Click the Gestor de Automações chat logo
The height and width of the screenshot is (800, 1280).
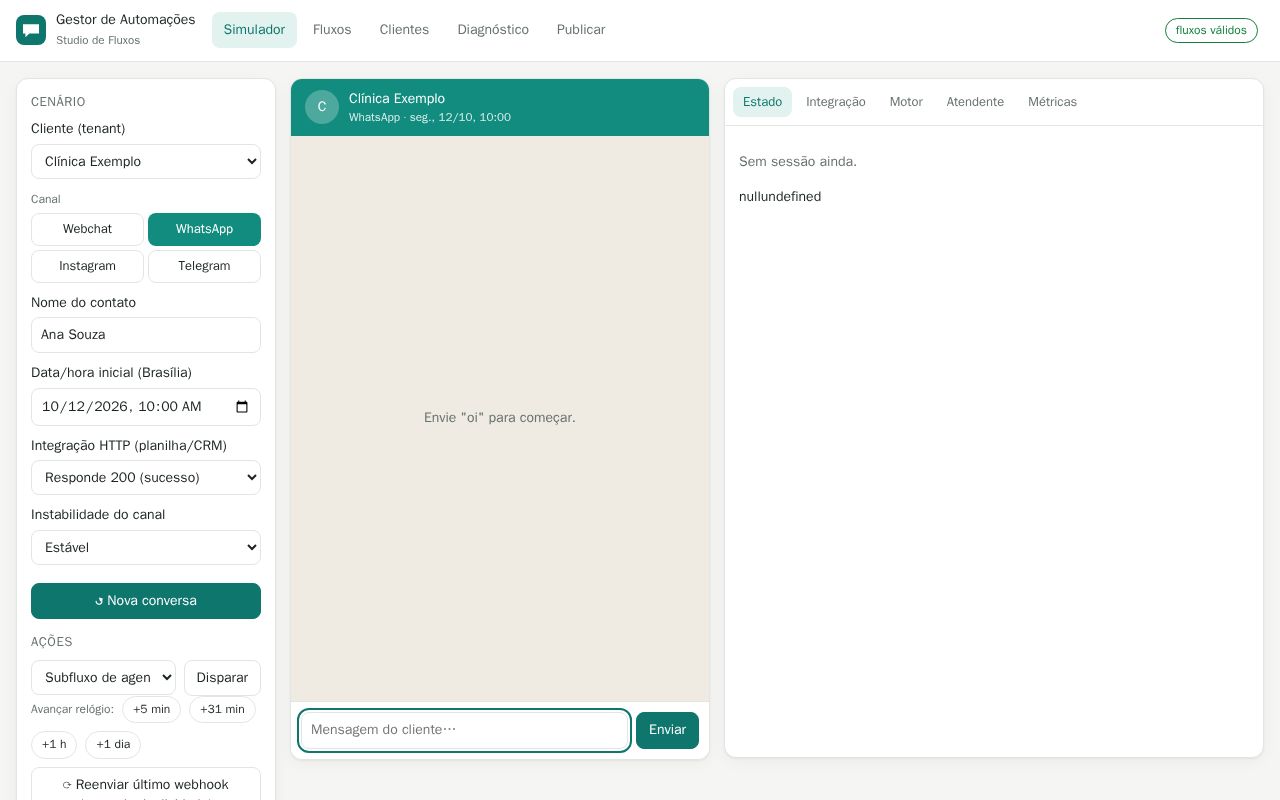[31, 30]
